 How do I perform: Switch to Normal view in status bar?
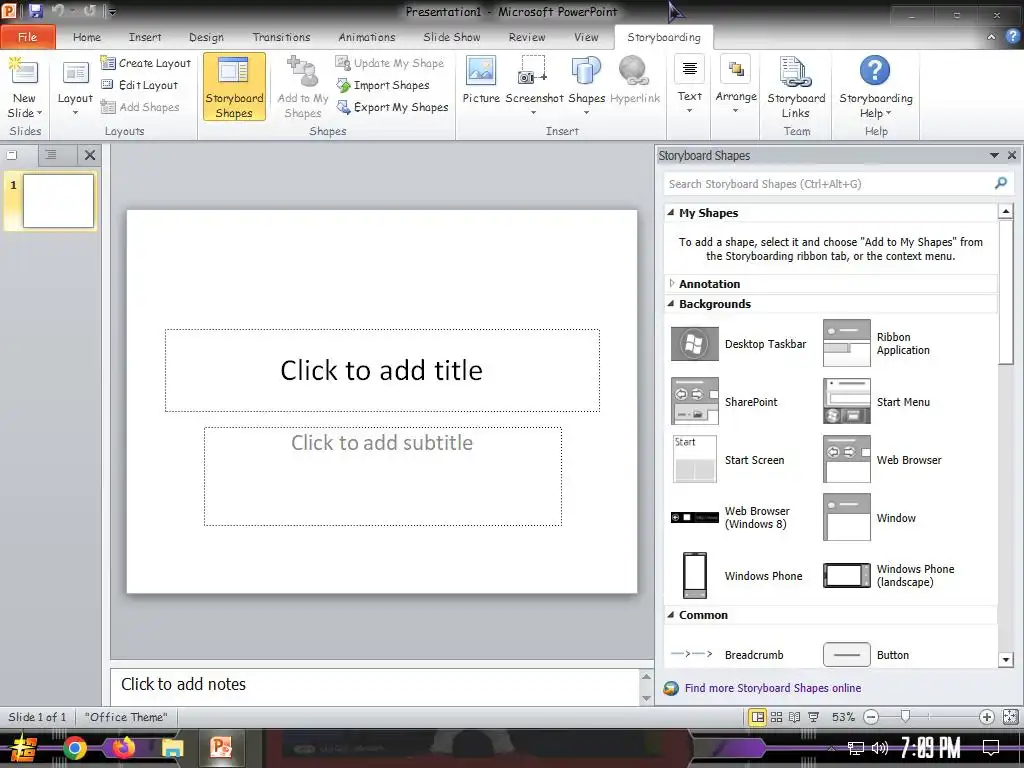click(x=758, y=717)
